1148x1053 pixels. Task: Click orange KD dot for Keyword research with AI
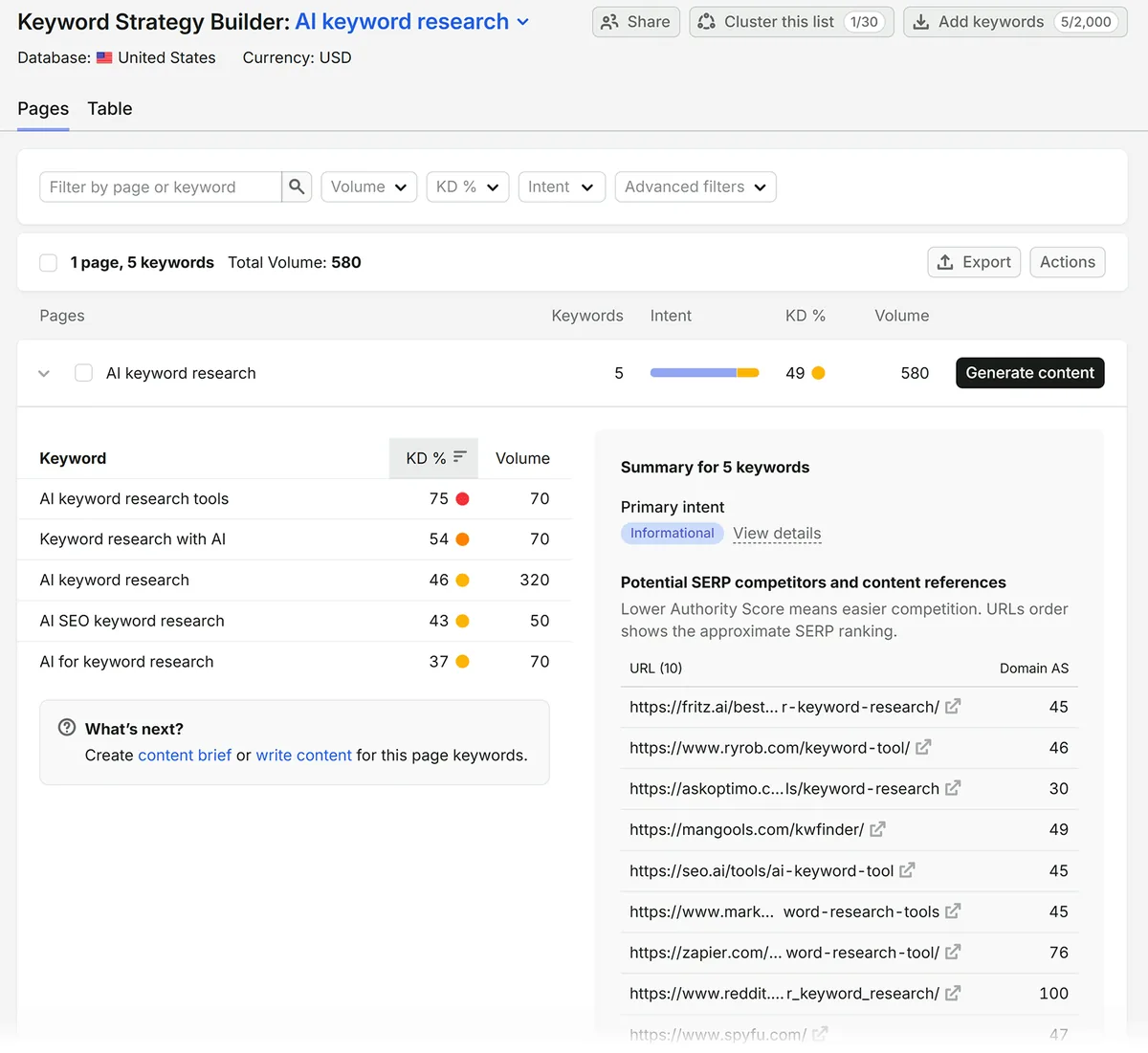[463, 539]
